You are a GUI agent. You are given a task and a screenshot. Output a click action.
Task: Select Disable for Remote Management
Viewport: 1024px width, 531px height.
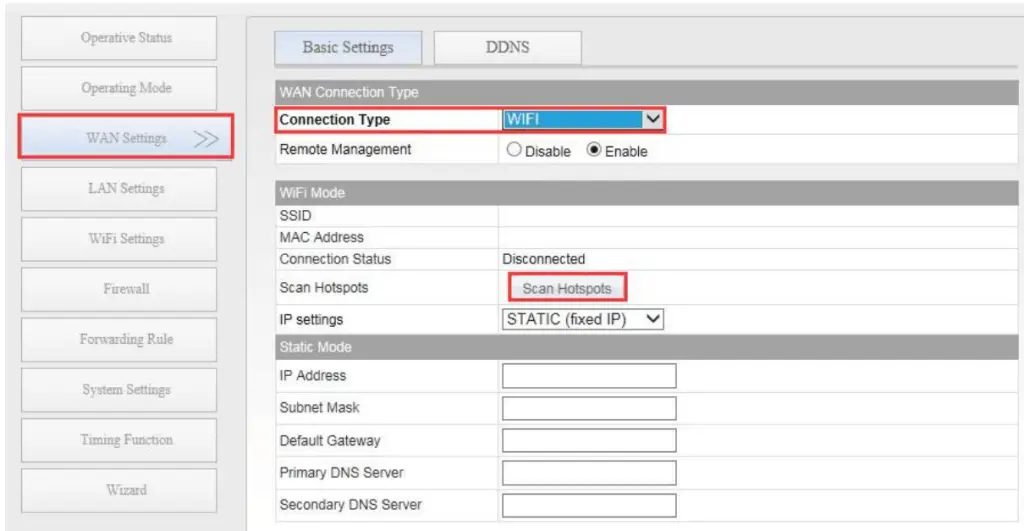pos(515,151)
